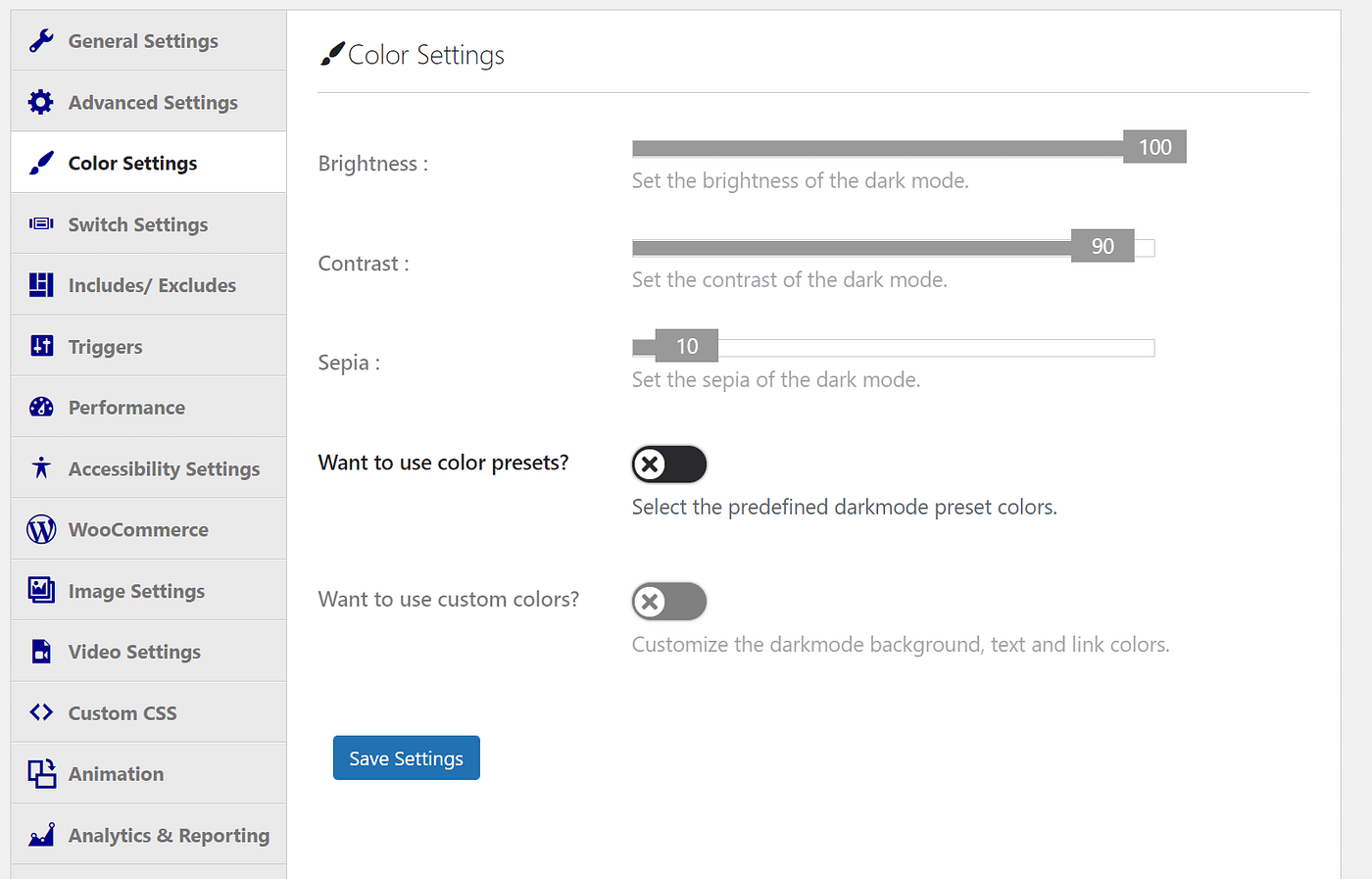This screenshot has width=1372, height=879.
Task: Click the Brightness slider handle
Action: click(x=1154, y=146)
